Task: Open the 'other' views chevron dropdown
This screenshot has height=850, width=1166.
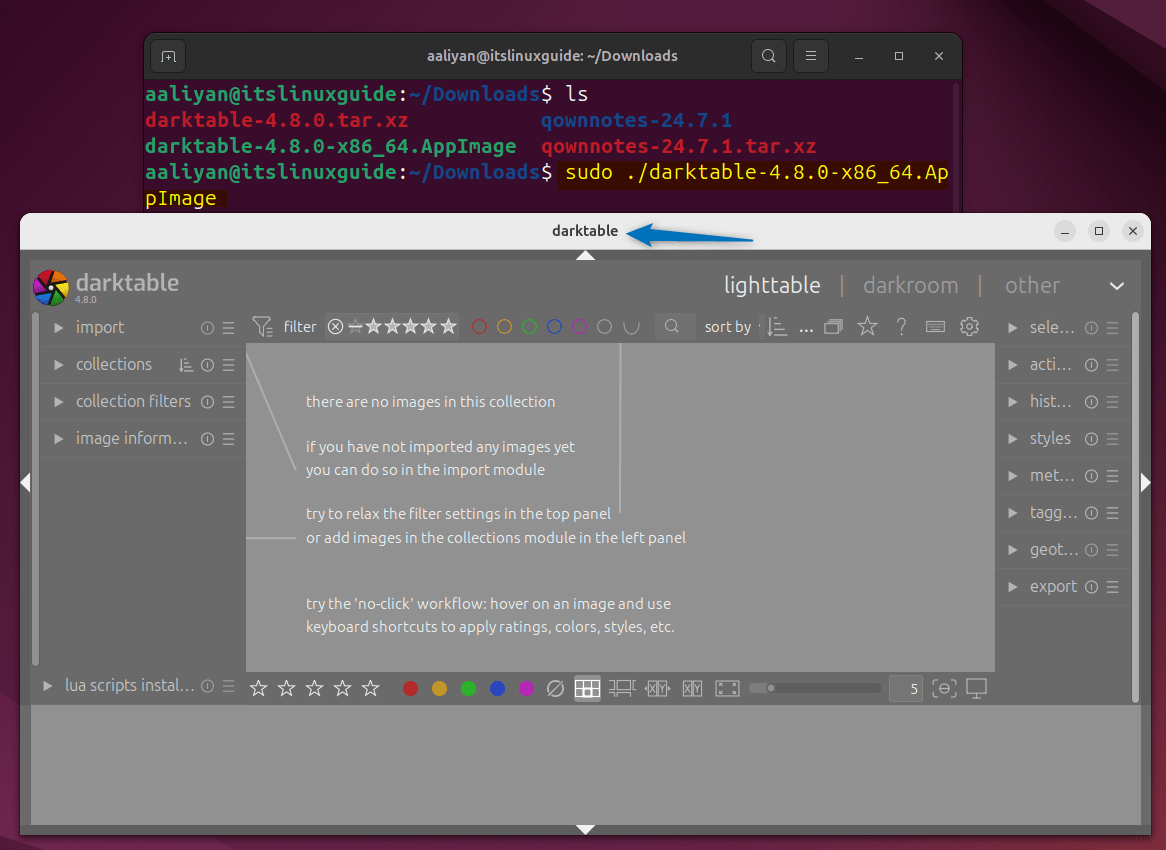Action: (1117, 285)
